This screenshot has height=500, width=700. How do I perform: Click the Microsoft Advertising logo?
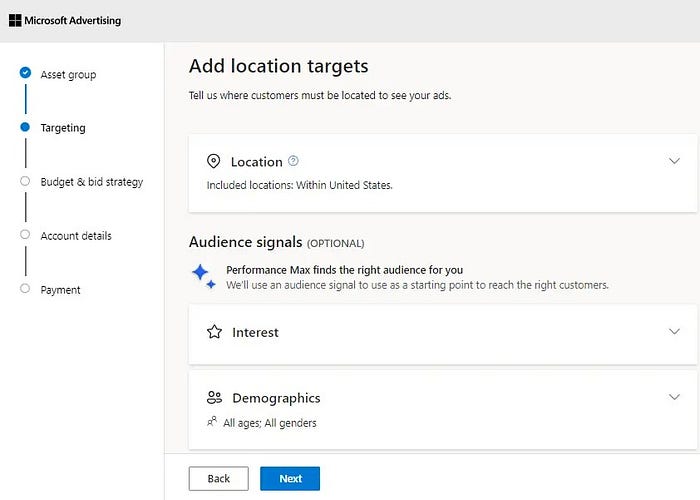pos(65,21)
